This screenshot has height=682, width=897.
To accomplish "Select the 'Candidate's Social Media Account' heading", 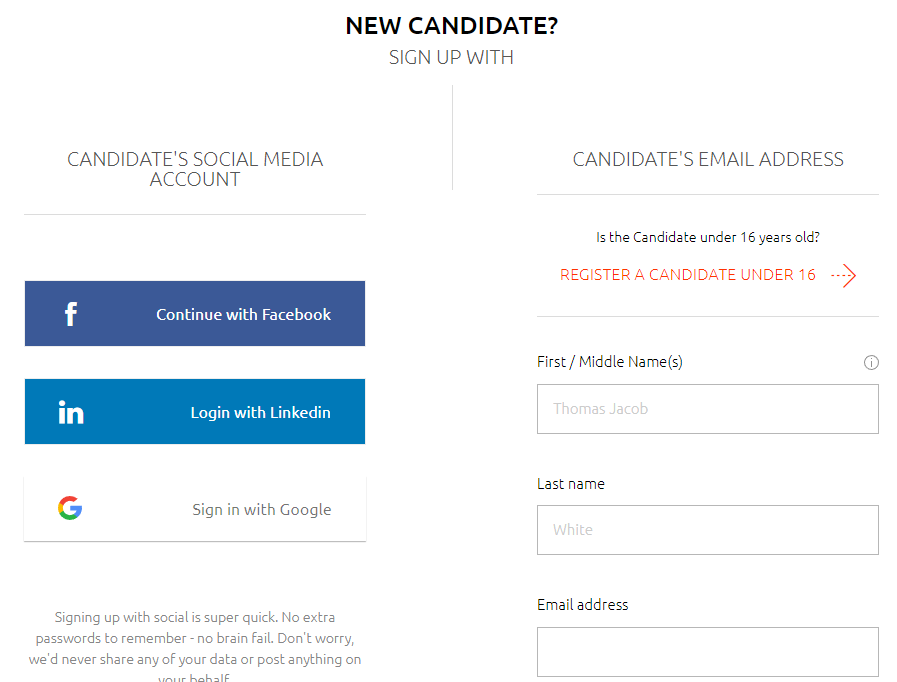I will point(195,169).
